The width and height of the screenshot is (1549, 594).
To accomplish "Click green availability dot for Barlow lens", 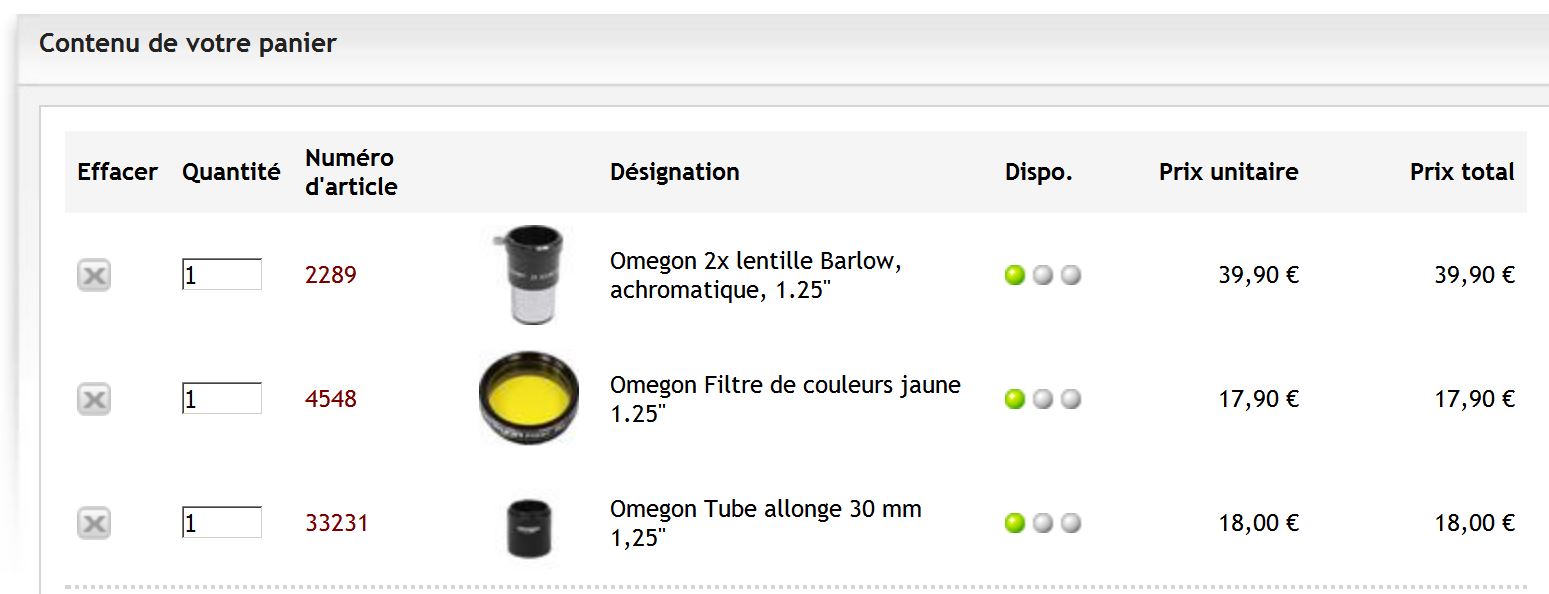I will tap(1015, 275).
